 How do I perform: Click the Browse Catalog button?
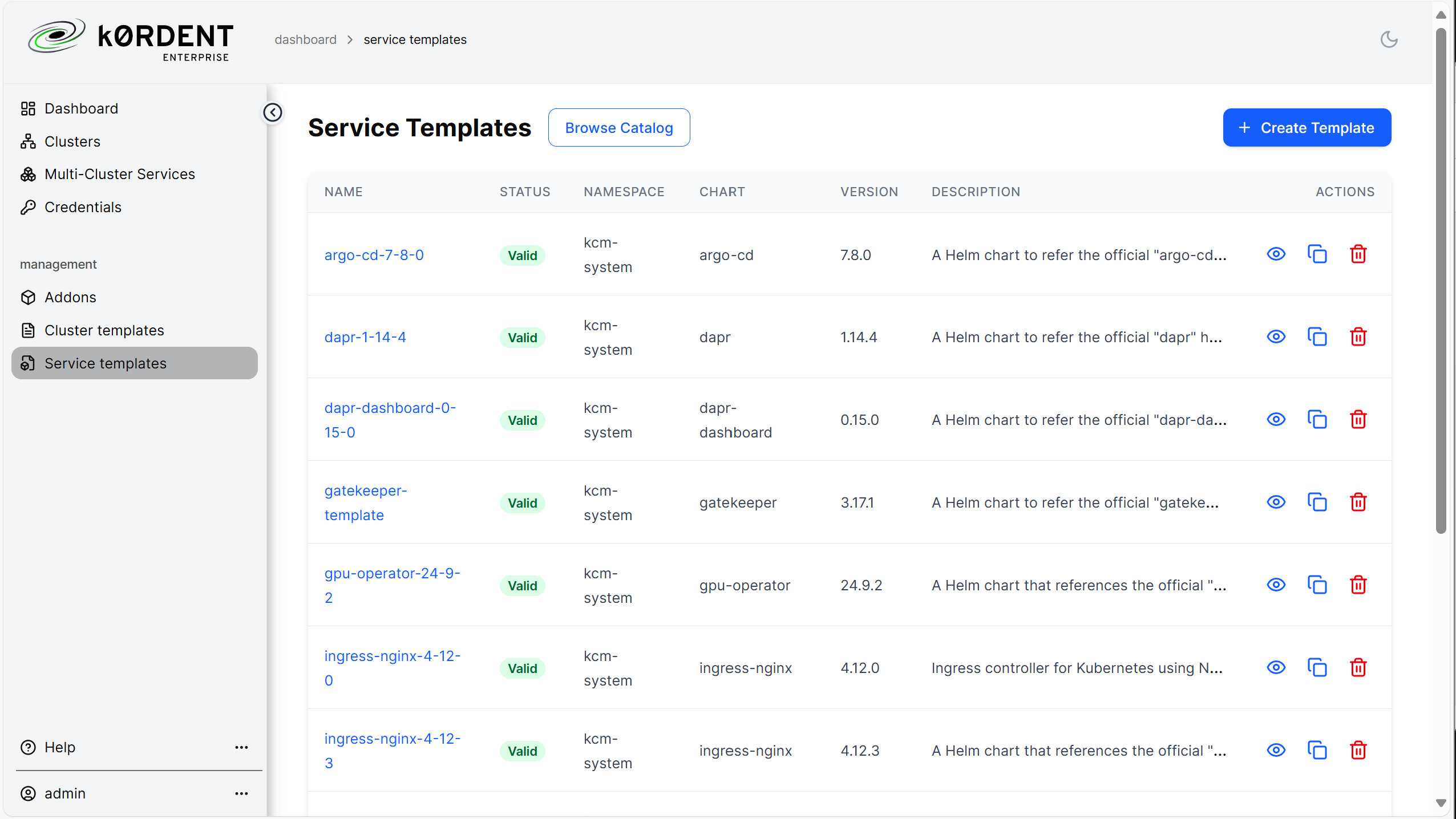619,128
